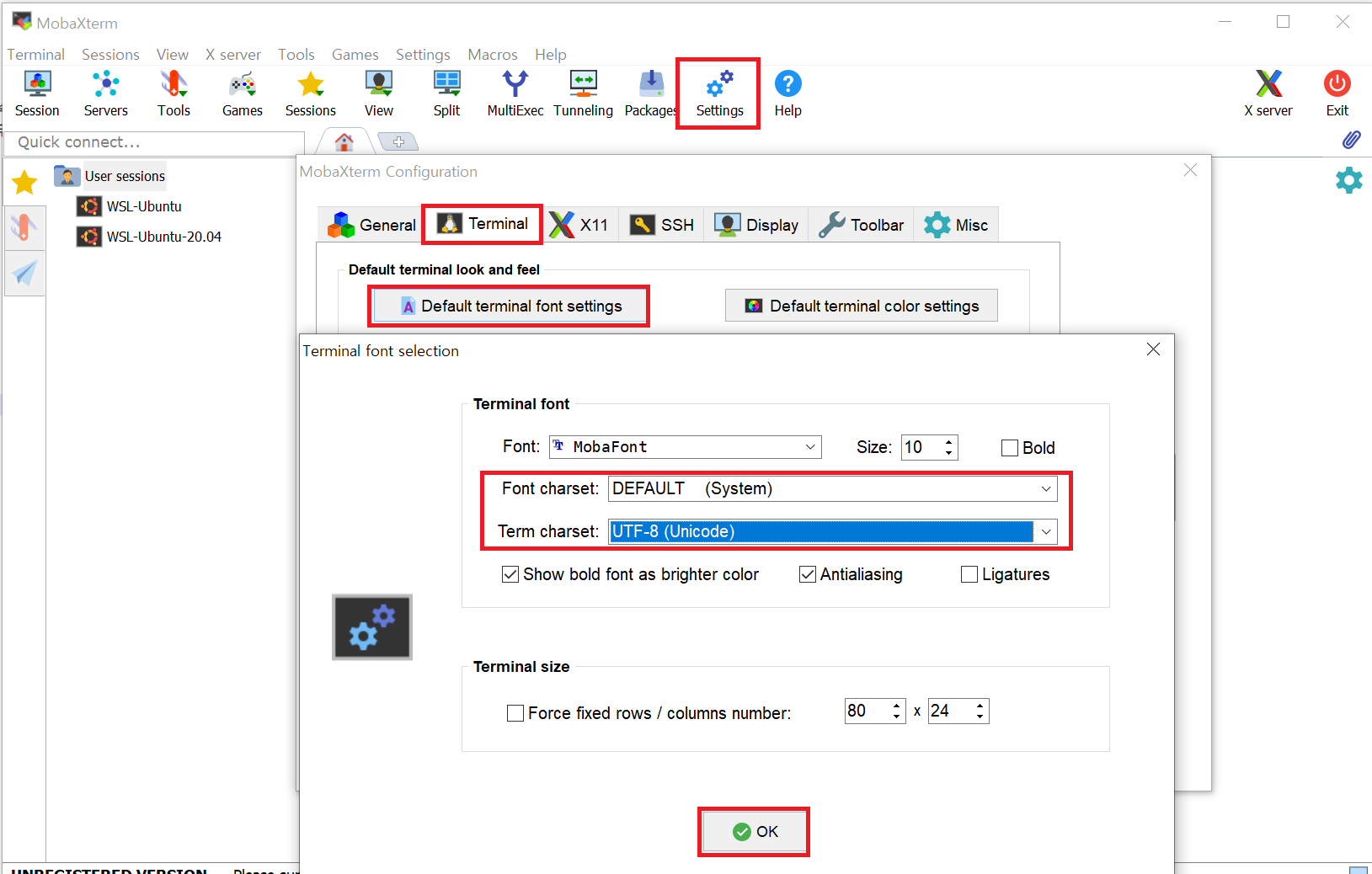The width and height of the screenshot is (1372, 874).
Task: Switch to the X11 configuration tab
Action: tap(579, 225)
